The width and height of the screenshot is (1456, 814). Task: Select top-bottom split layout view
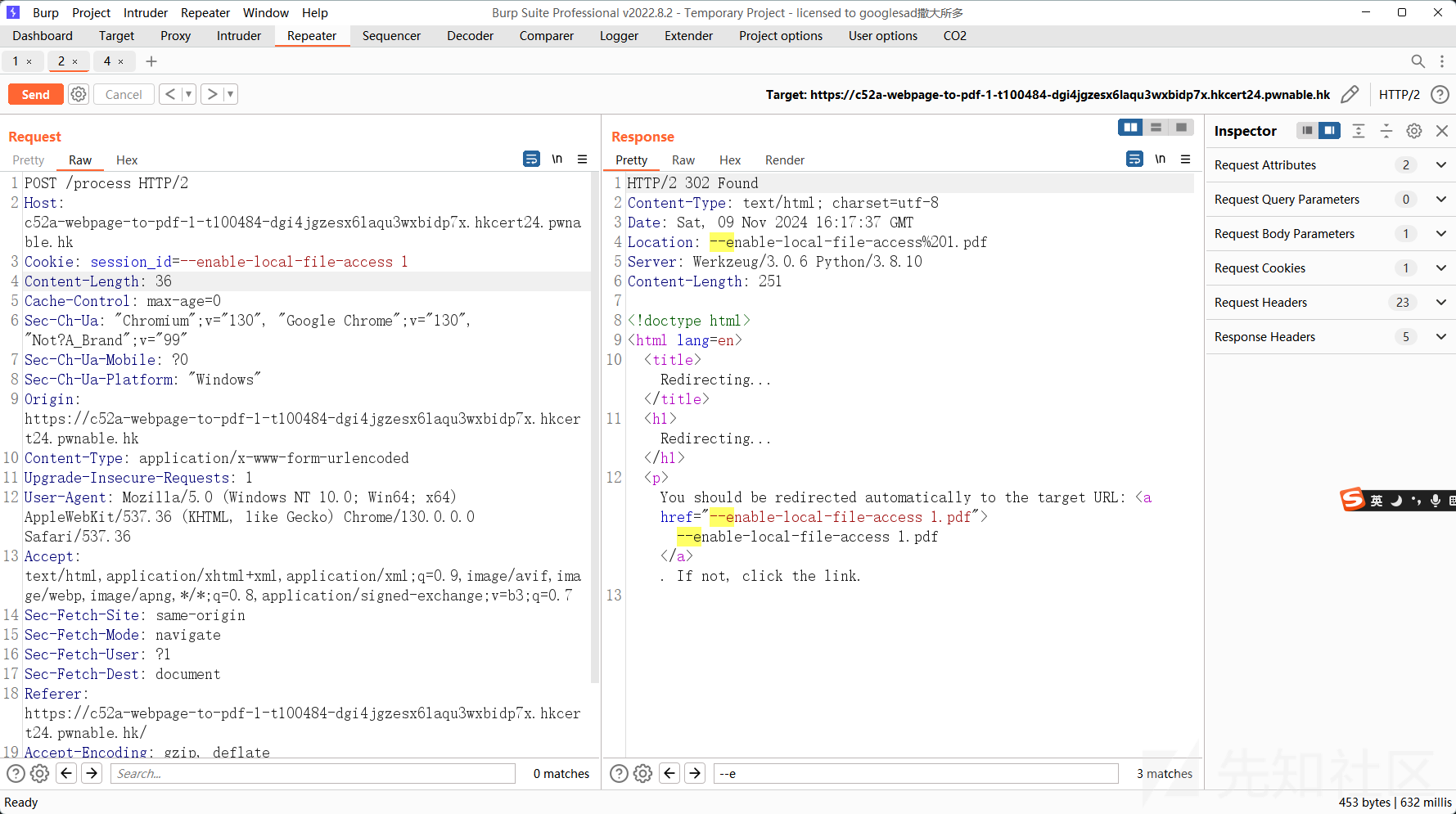(1156, 127)
